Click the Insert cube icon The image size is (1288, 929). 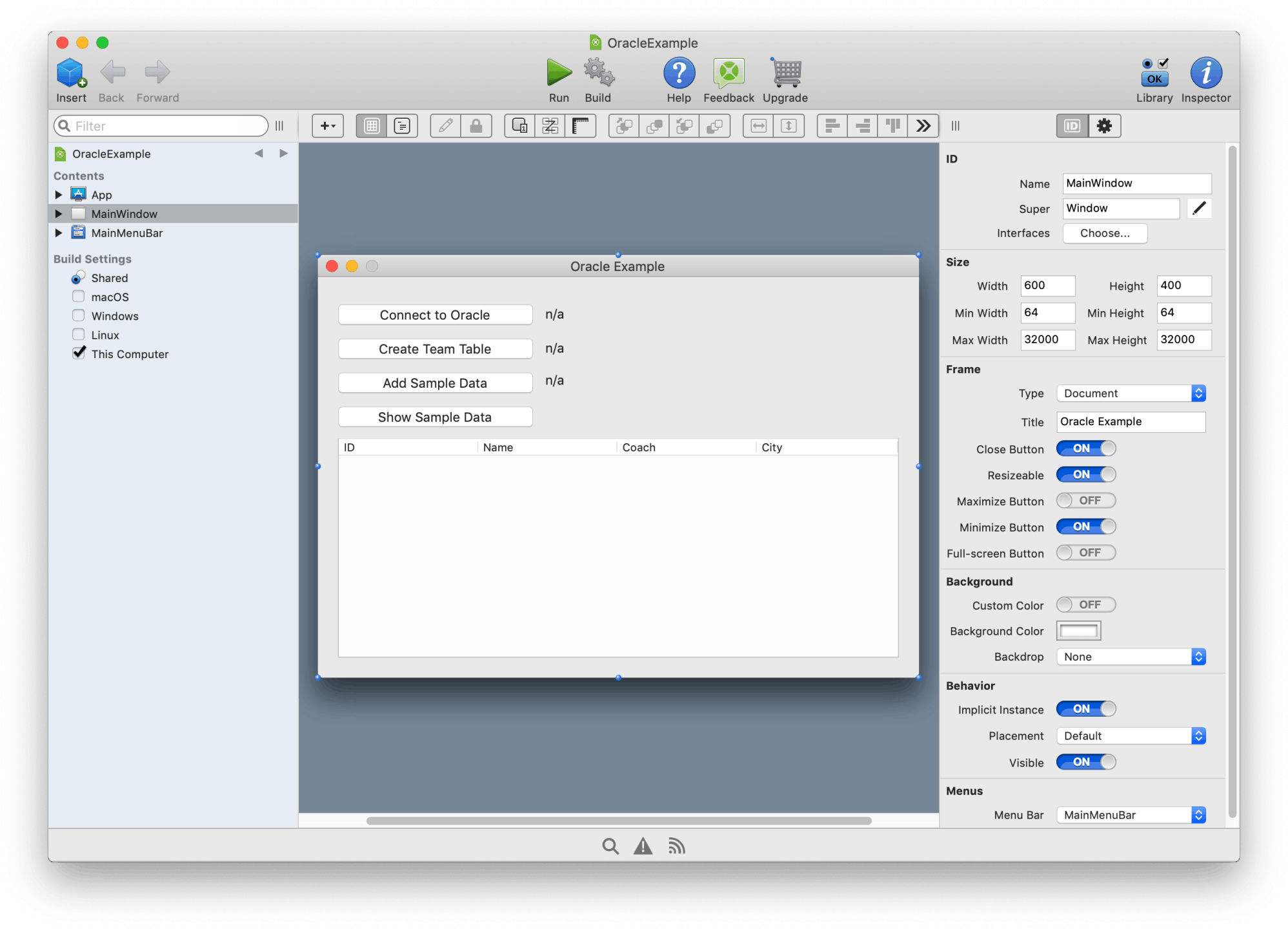click(70, 73)
